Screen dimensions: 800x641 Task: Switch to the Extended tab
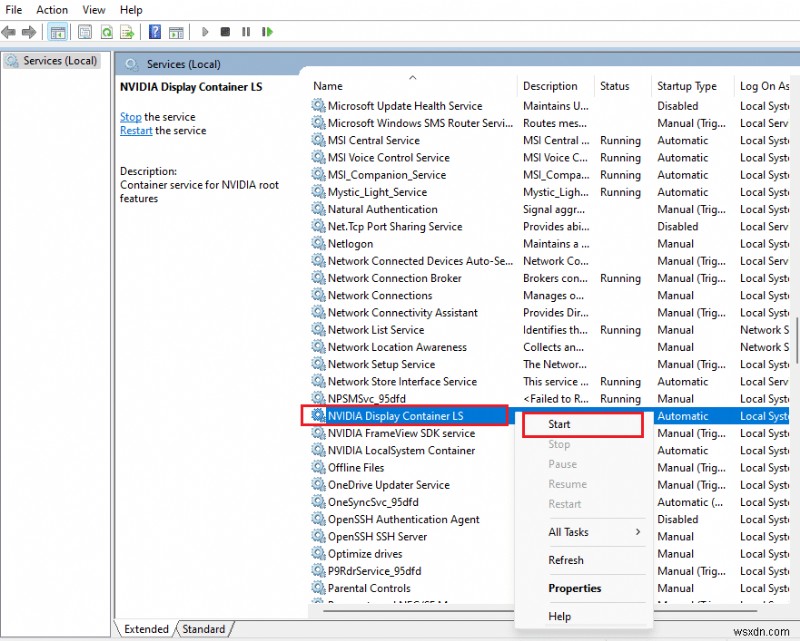[146, 629]
